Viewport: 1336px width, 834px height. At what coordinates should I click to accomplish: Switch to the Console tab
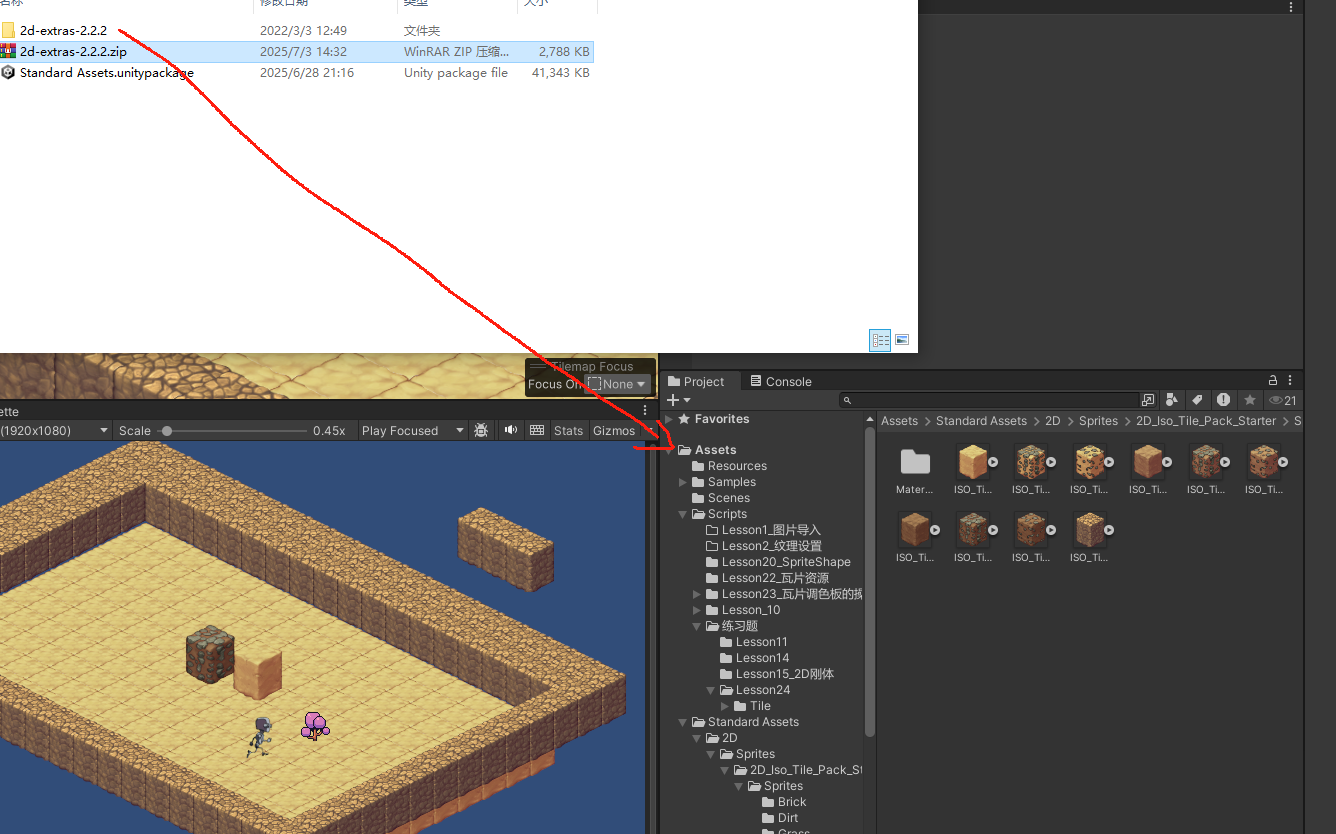tap(786, 381)
